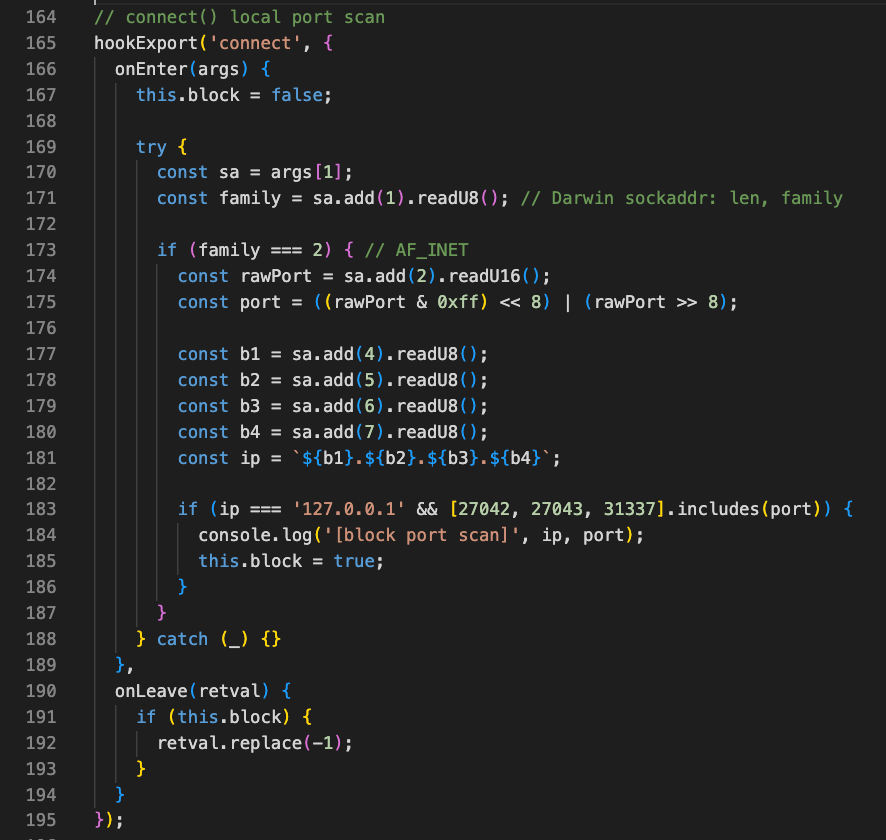The width and height of the screenshot is (886, 840).
Task: Click line number 190 in the gutter
Action: coord(41,690)
